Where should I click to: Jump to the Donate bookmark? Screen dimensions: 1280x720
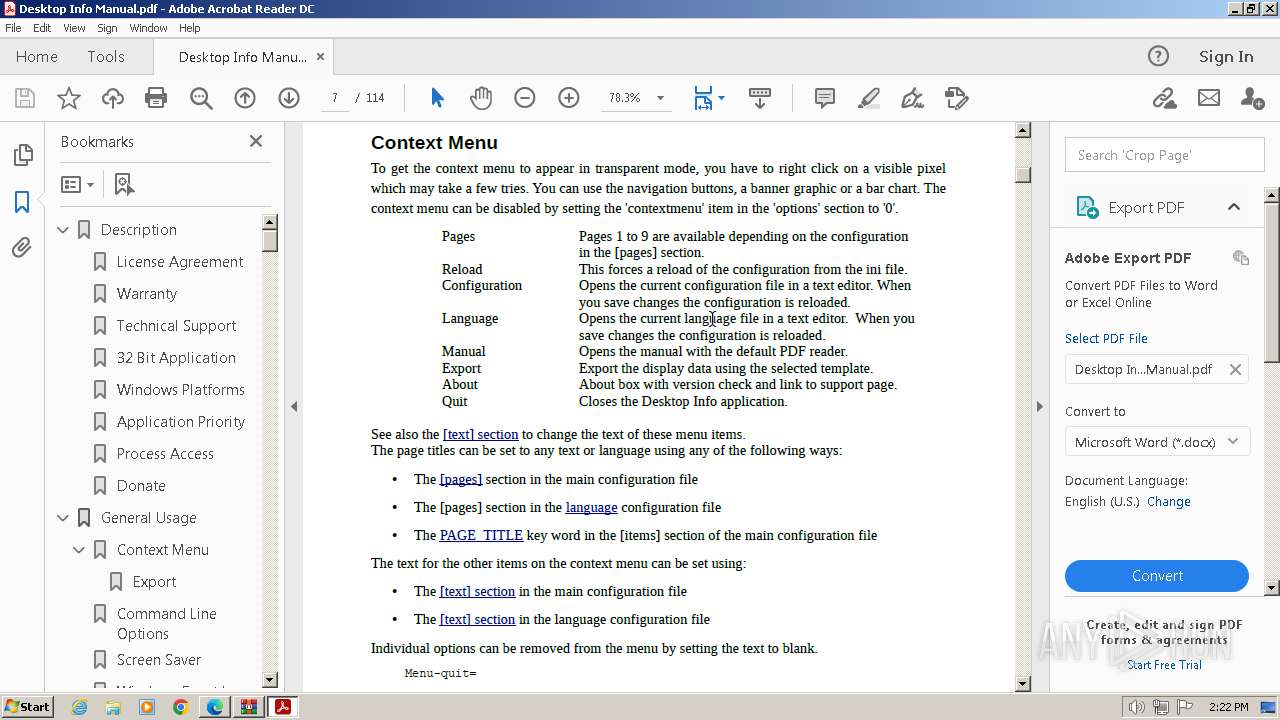[141, 486]
